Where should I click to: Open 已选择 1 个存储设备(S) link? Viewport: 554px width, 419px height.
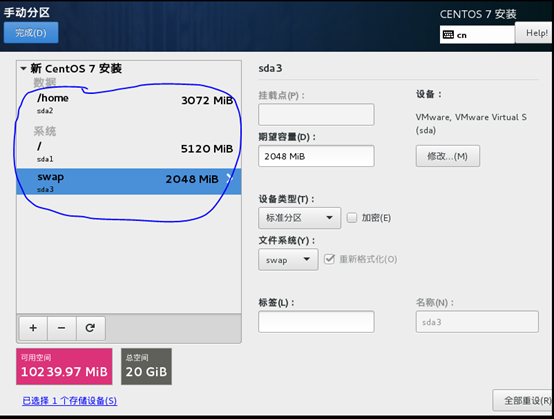pyautogui.click(x=70, y=401)
